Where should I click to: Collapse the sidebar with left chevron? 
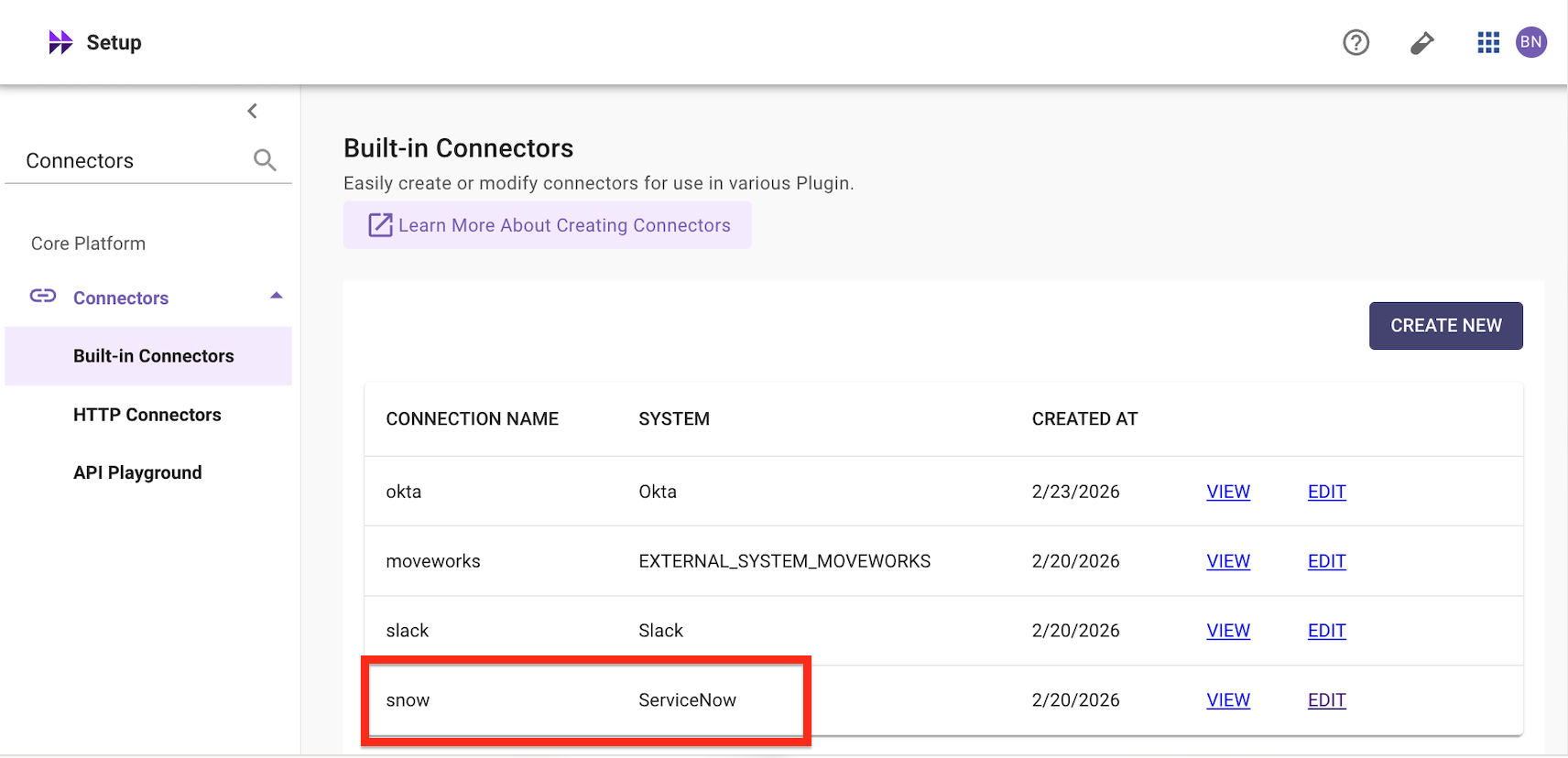[x=253, y=112]
